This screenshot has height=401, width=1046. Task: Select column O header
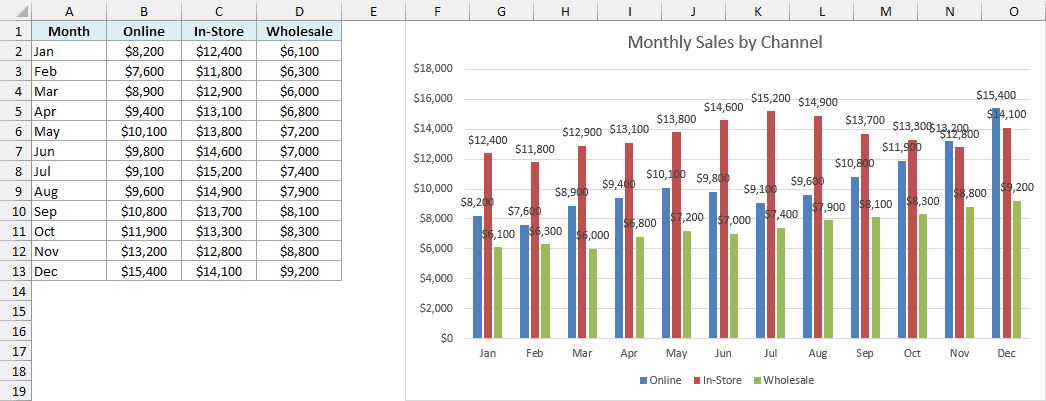point(1014,11)
